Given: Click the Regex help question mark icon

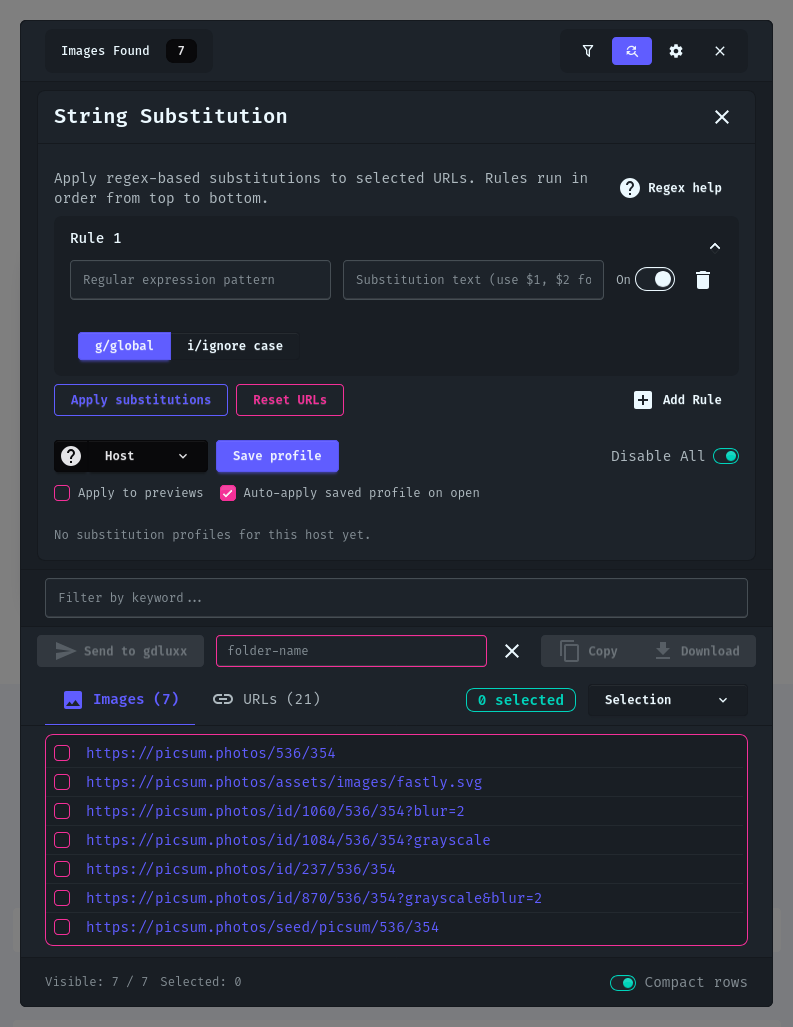Looking at the screenshot, I should [x=630, y=188].
